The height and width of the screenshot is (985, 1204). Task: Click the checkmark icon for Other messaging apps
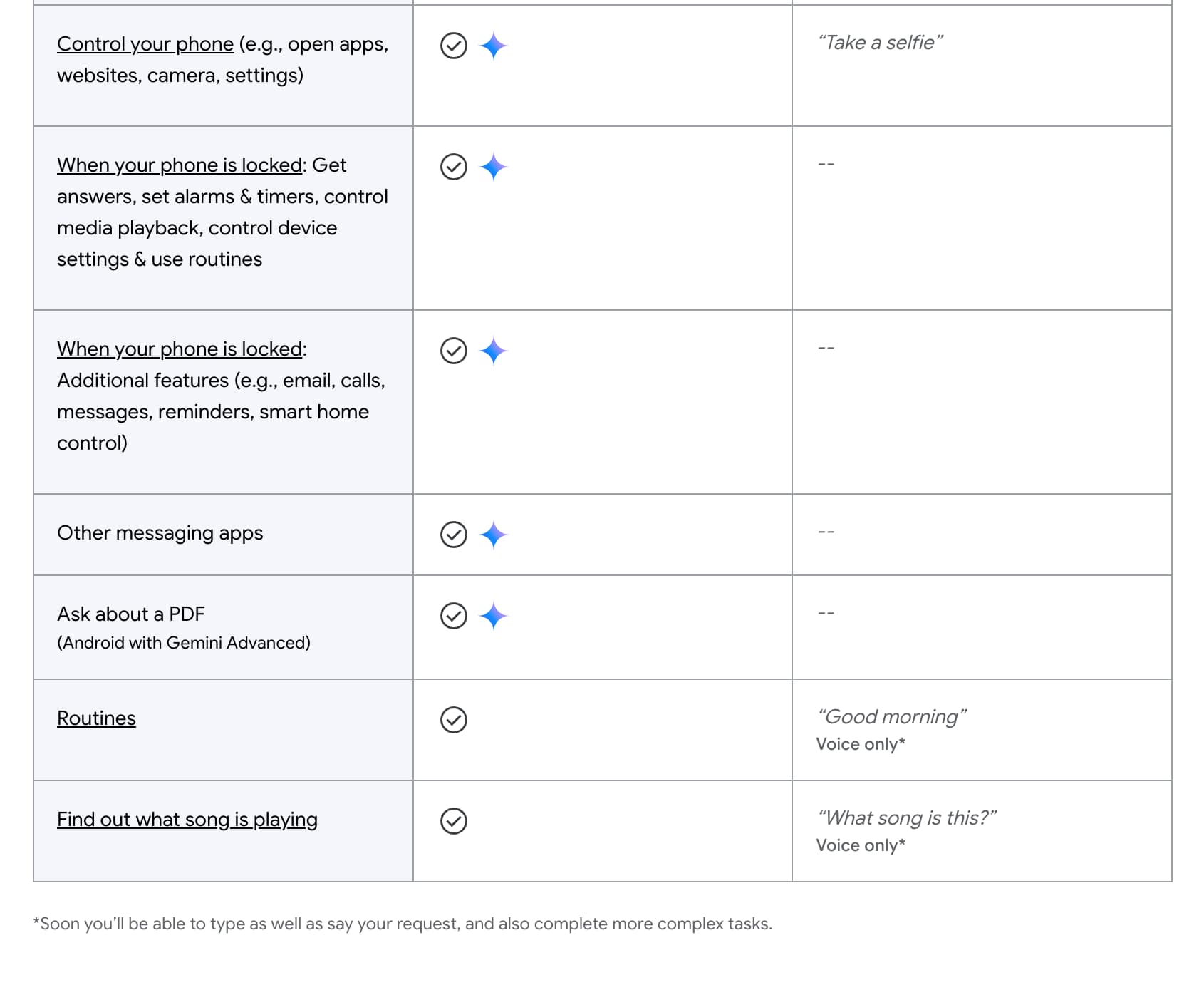(454, 535)
